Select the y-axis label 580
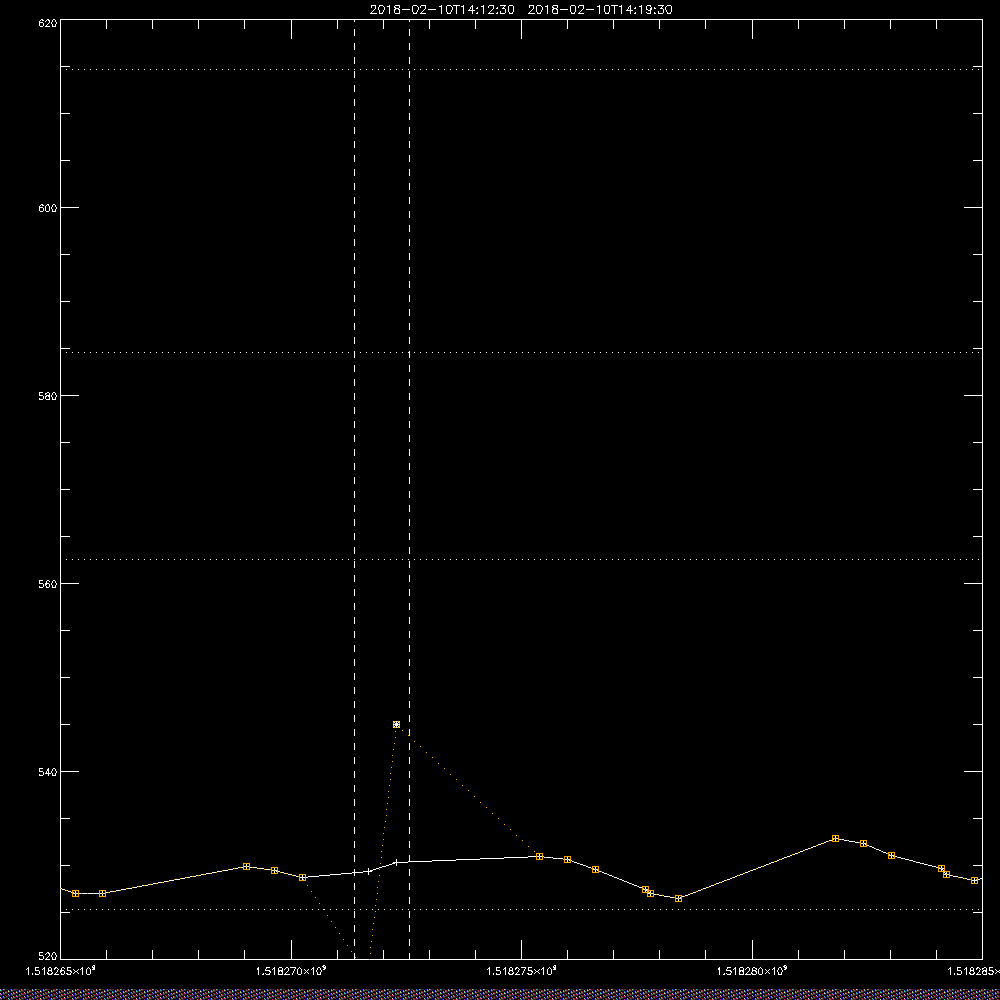Image resolution: width=1000 pixels, height=1000 pixels. click(x=48, y=396)
